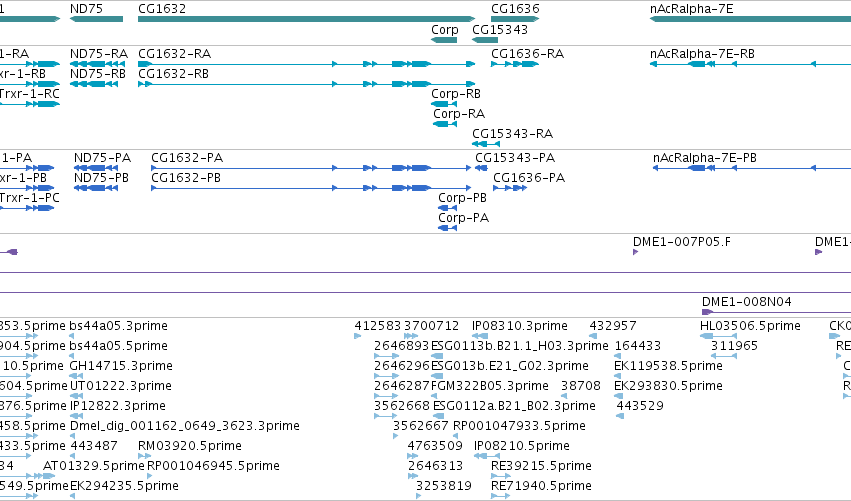Select feature 432957
The image size is (851, 501).
(x=613, y=326)
